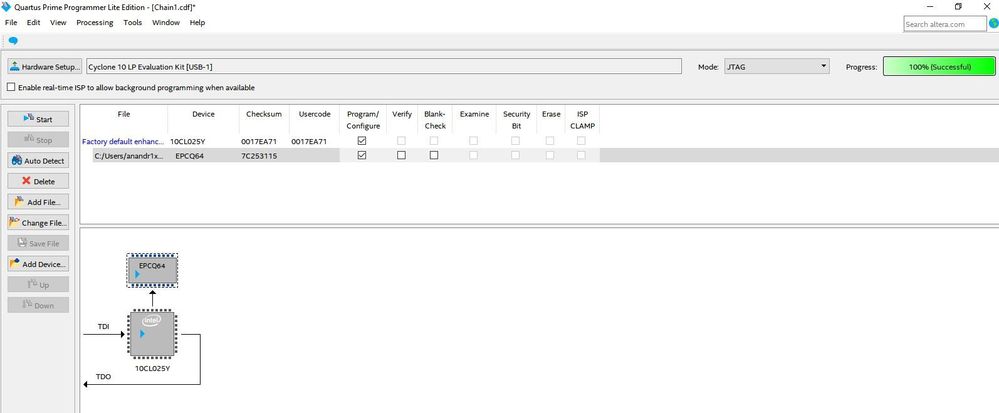This screenshot has height=413, width=999.
Task: Run Auto Detect for devices
Action: coord(38,161)
